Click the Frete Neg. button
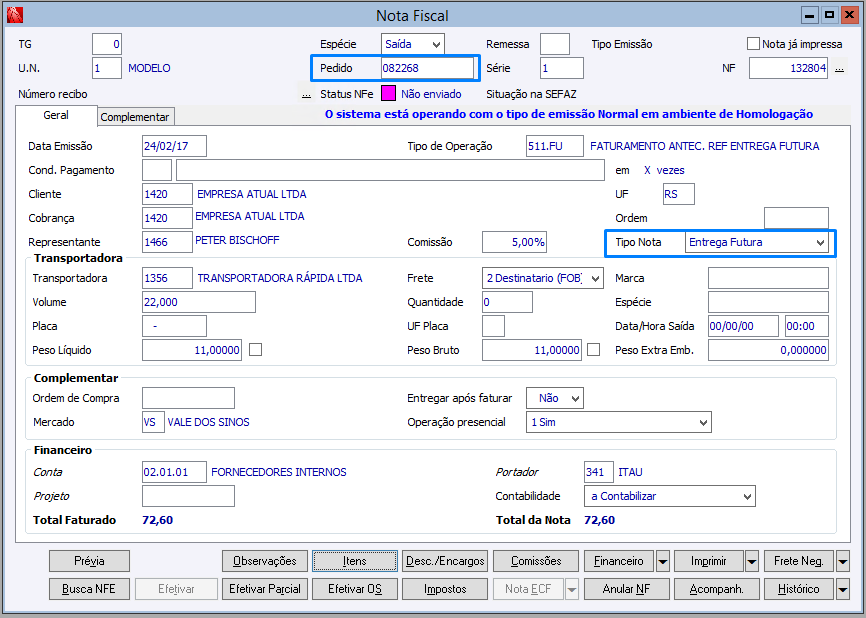 pyautogui.click(x=799, y=561)
